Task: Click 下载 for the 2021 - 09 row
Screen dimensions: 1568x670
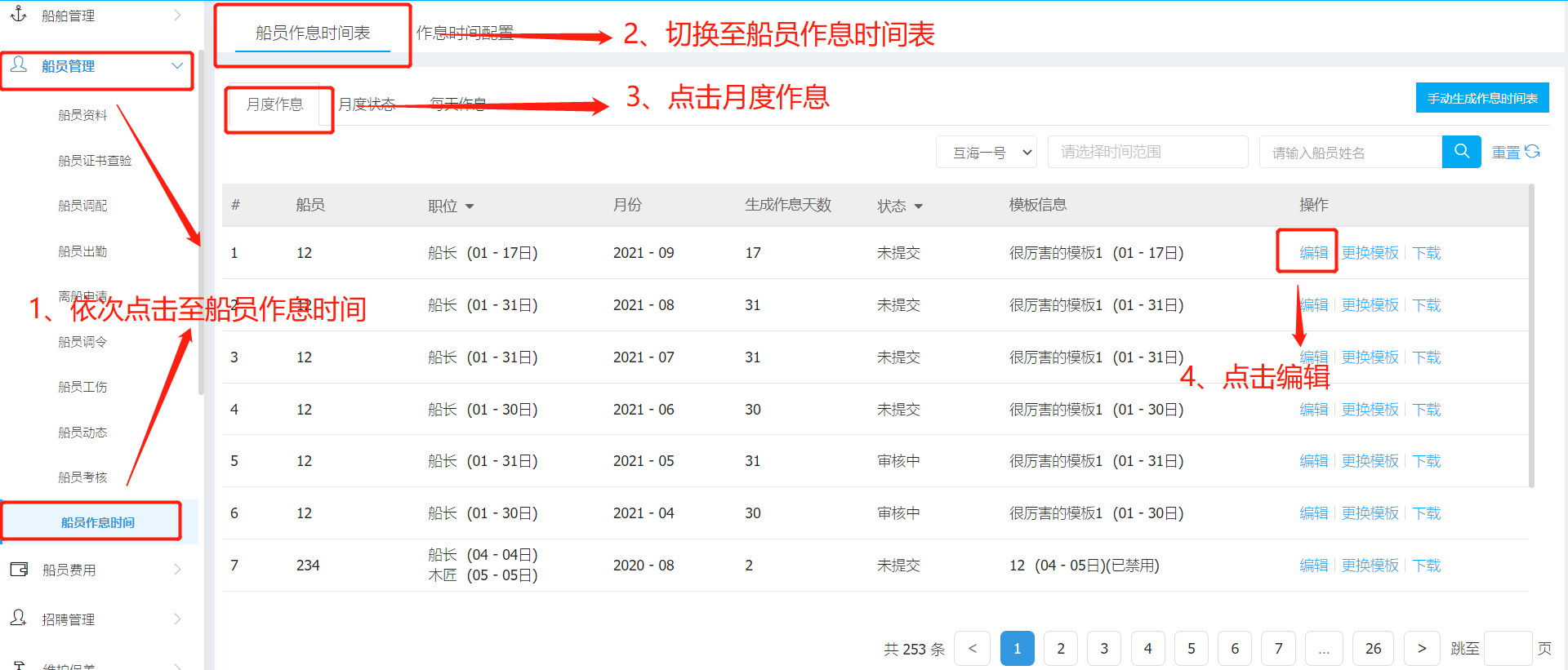Action: 1427,253
